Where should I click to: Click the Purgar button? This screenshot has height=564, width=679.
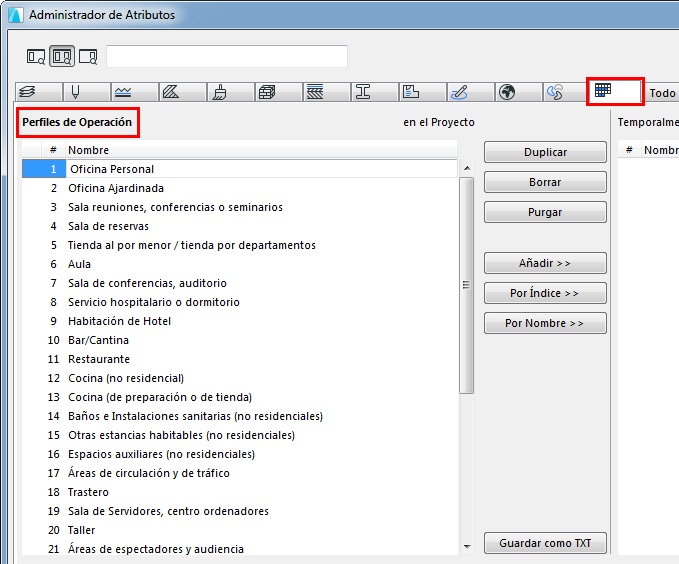pyautogui.click(x=545, y=212)
